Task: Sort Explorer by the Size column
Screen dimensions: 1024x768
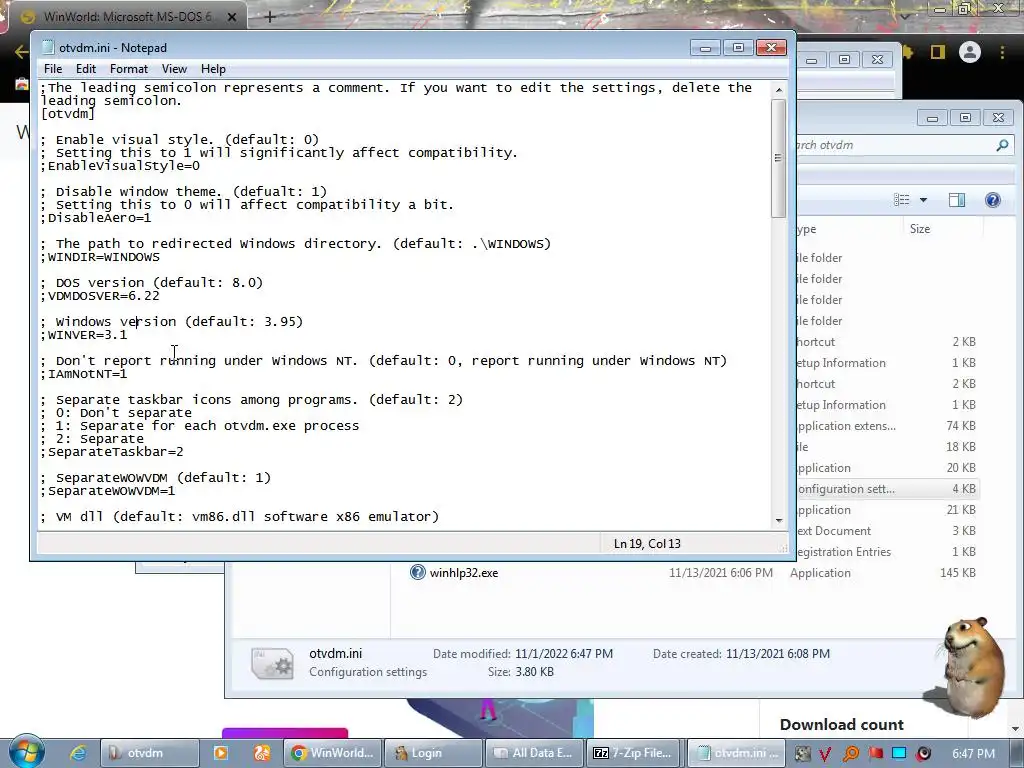Action: tap(920, 229)
